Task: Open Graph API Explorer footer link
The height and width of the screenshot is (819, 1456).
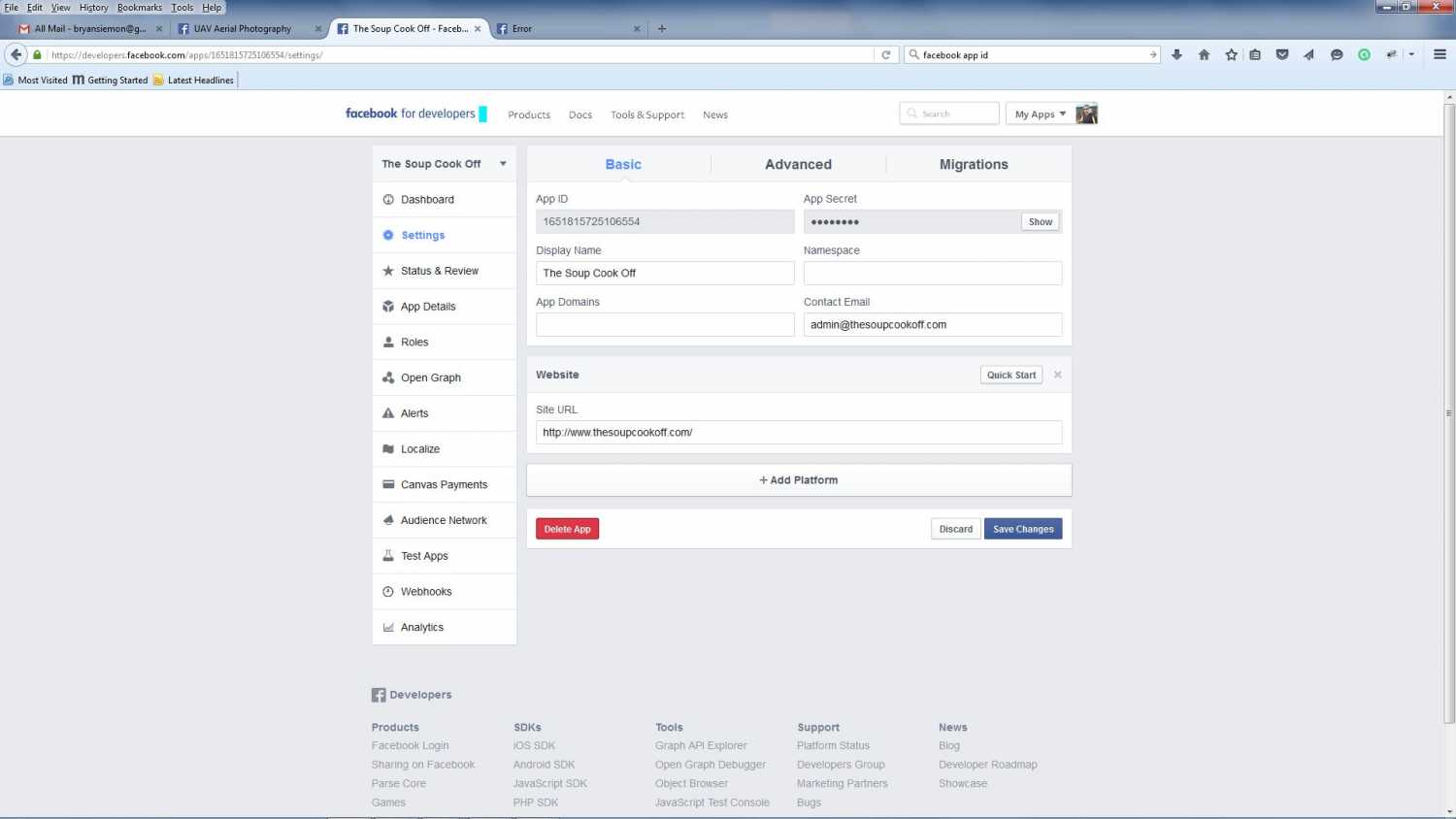Action: 701,745
